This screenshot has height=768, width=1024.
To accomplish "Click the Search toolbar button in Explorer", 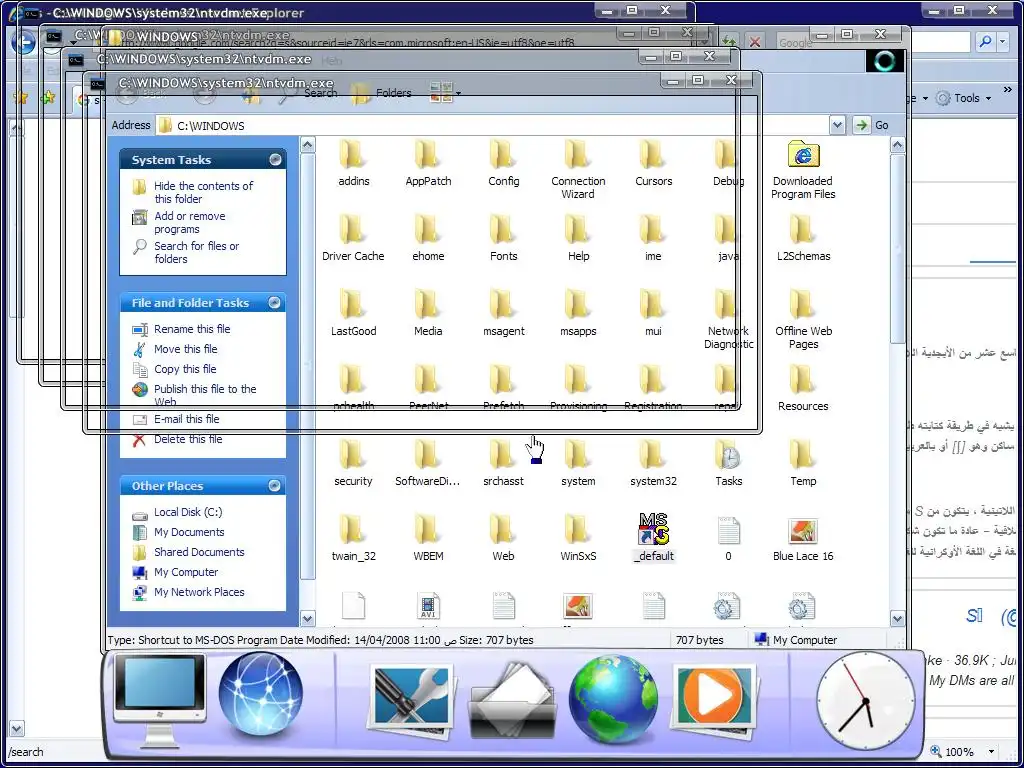I will (x=308, y=93).
